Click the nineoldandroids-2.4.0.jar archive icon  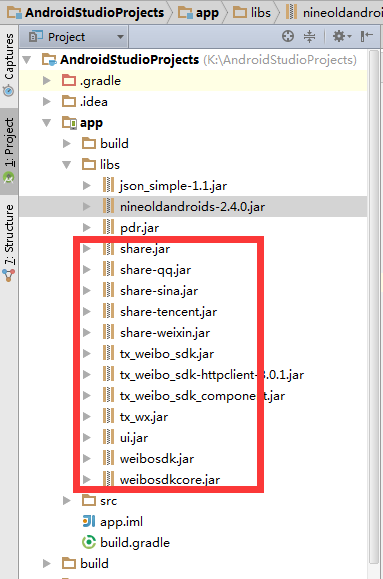108,206
